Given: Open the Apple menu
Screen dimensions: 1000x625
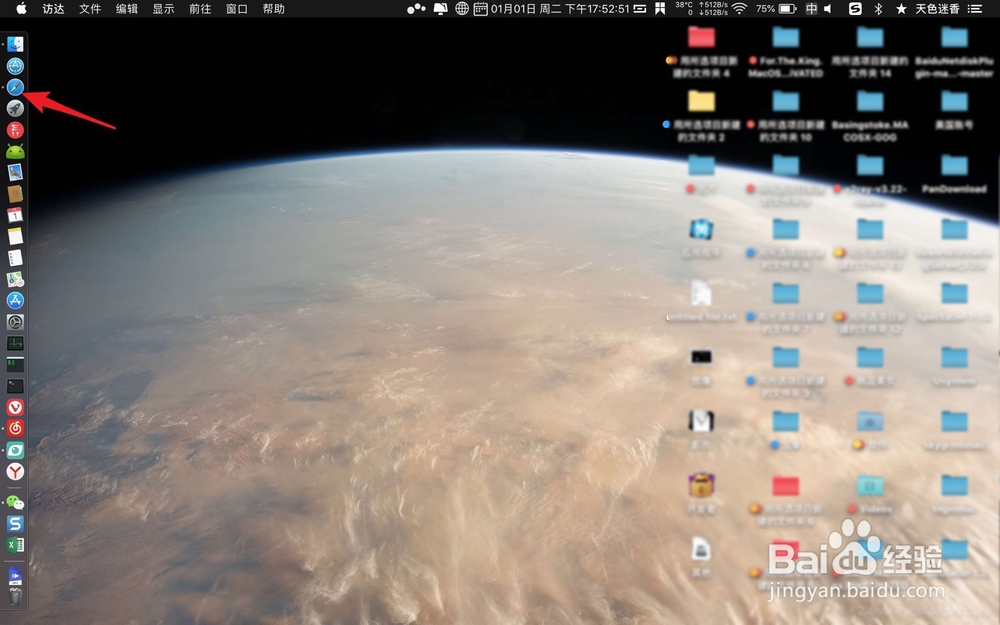Looking at the screenshot, I should (21, 8).
